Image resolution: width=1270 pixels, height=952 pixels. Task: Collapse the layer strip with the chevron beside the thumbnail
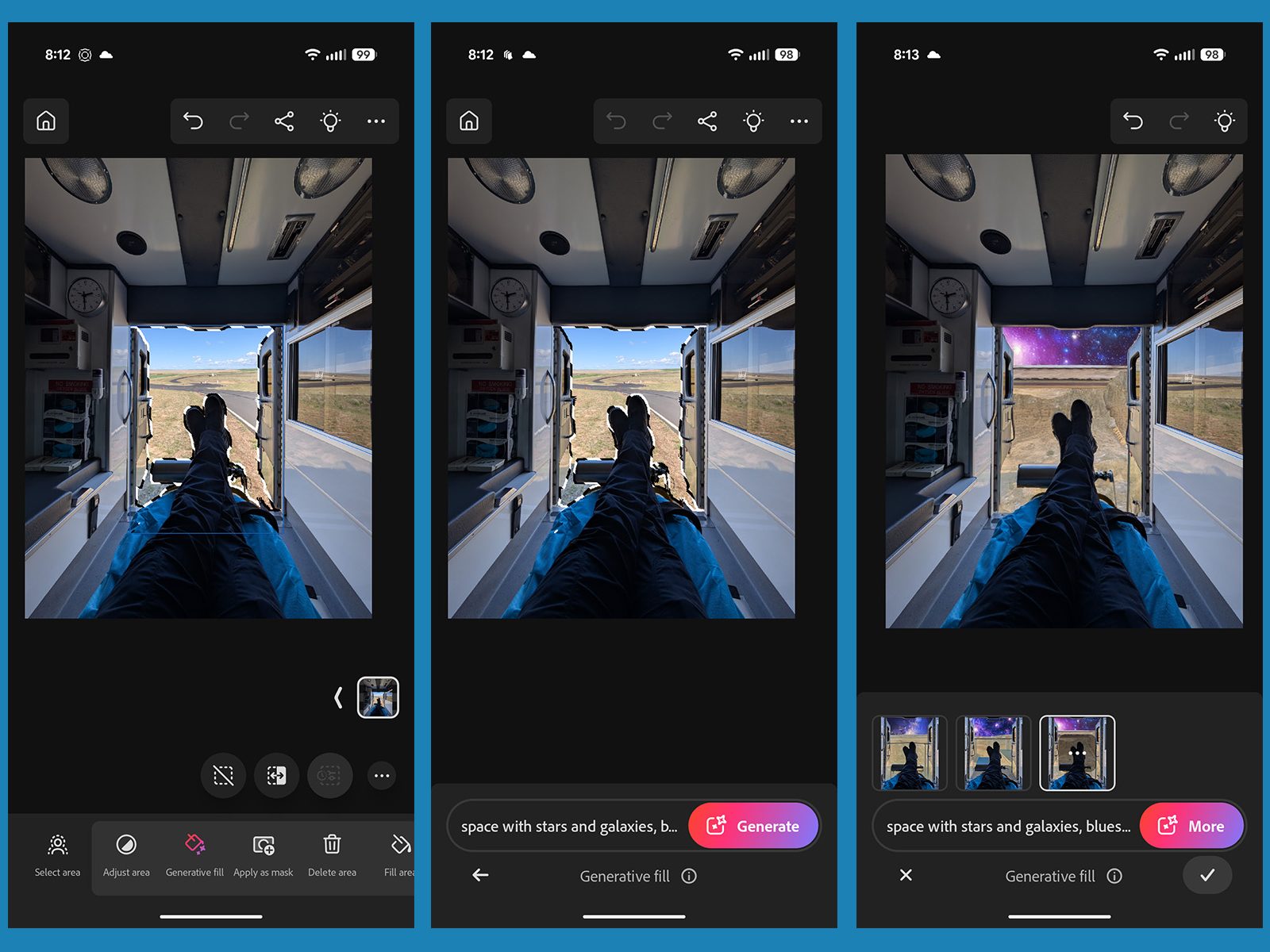[339, 698]
